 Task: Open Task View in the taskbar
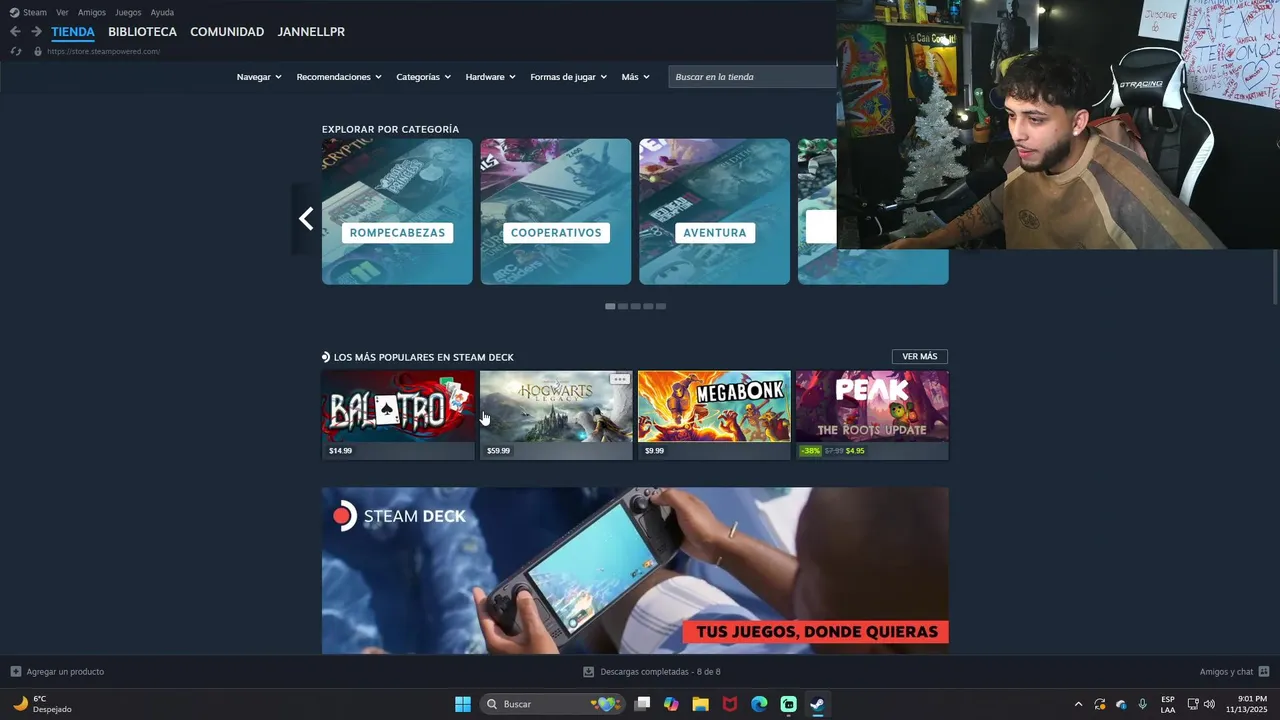[643, 704]
